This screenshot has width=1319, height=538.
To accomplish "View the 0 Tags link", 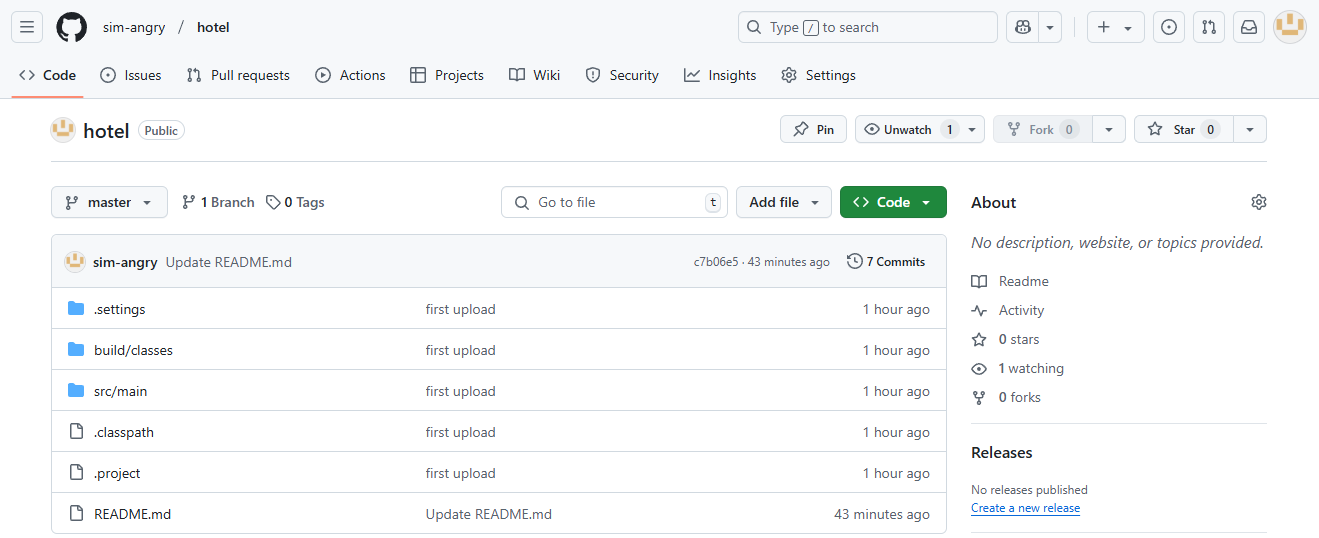I will pyautogui.click(x=295, y=202).
